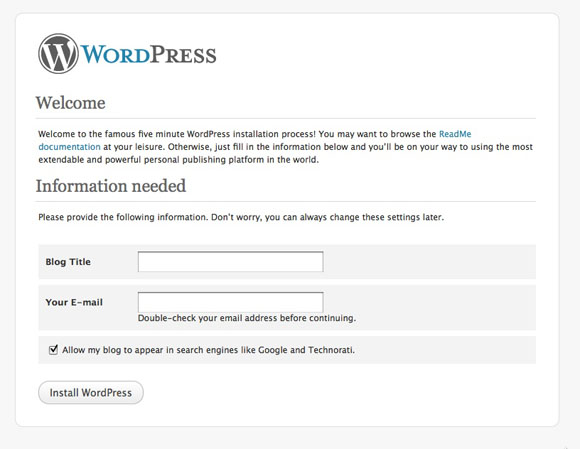
Task: Focus the Blog Title input field
Action: coord(230,261)
